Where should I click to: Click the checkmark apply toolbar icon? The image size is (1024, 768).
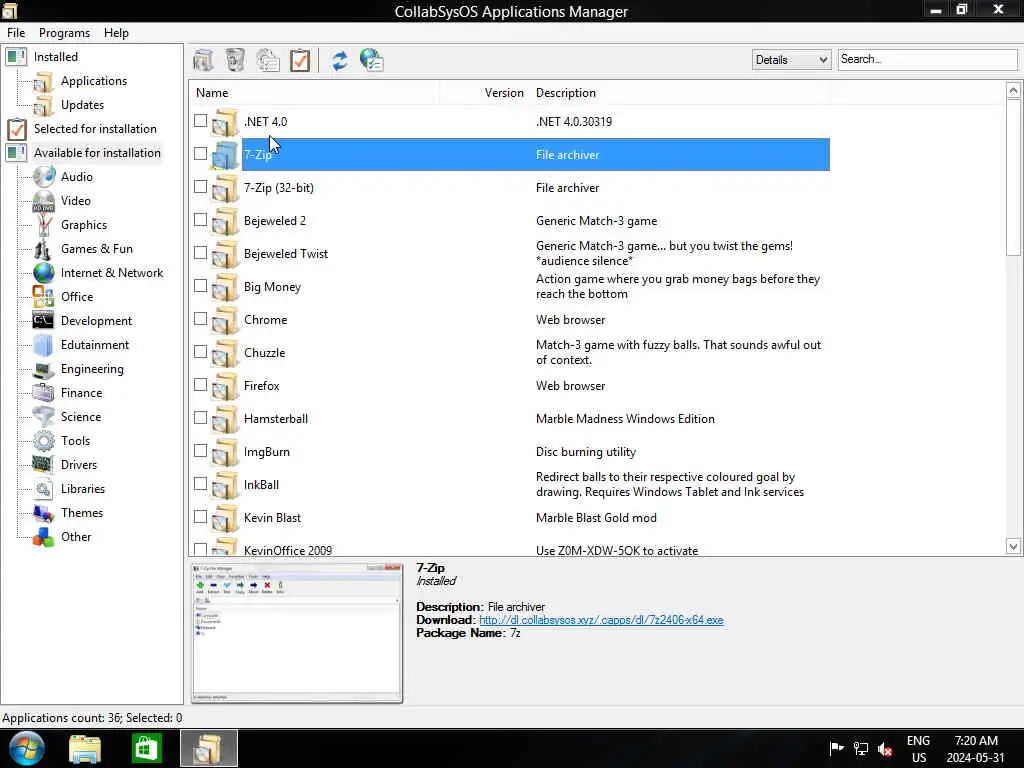(x=300, y=60)
